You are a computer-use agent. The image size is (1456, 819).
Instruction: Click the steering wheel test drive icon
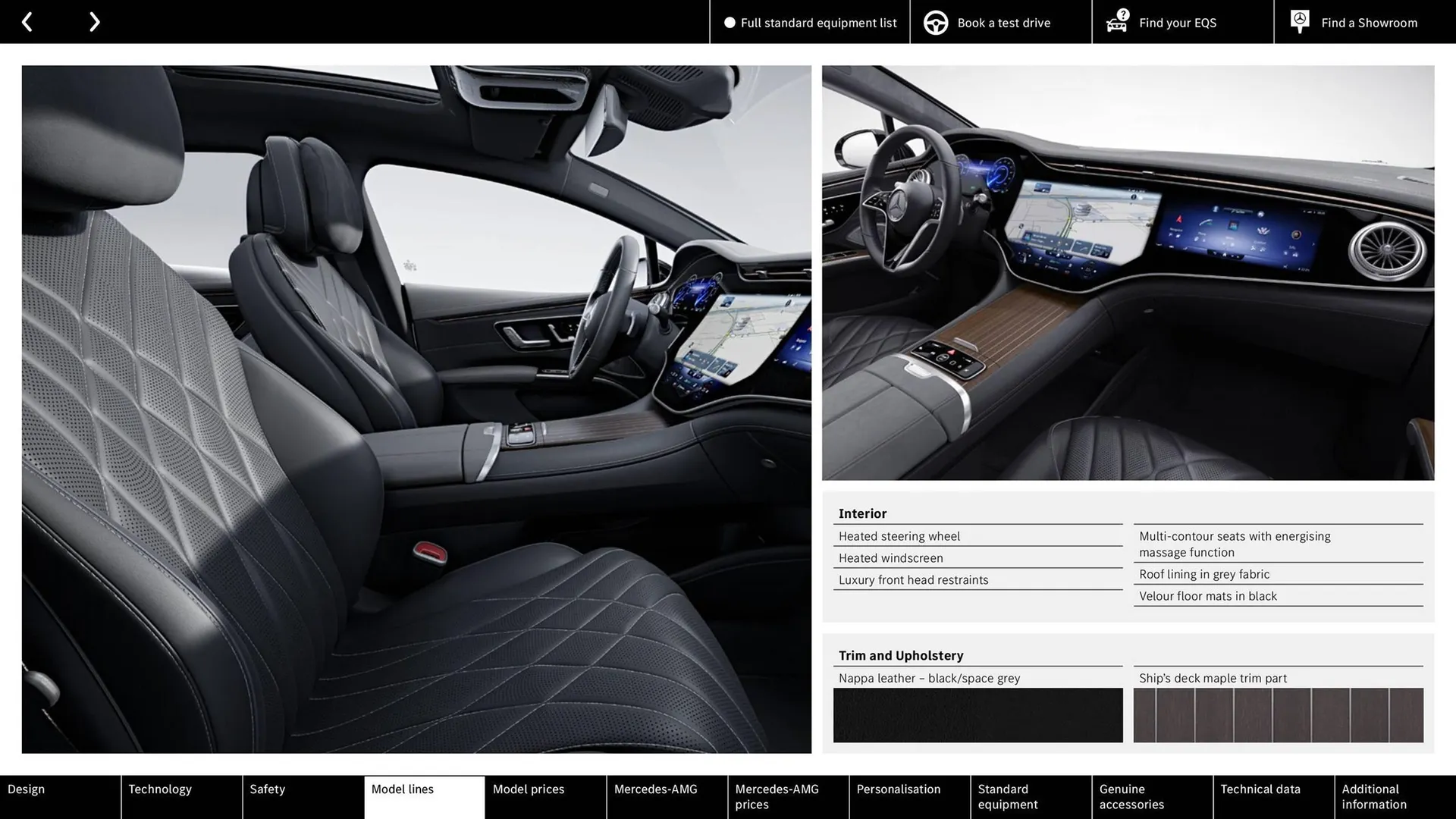(x=936, y=23)
